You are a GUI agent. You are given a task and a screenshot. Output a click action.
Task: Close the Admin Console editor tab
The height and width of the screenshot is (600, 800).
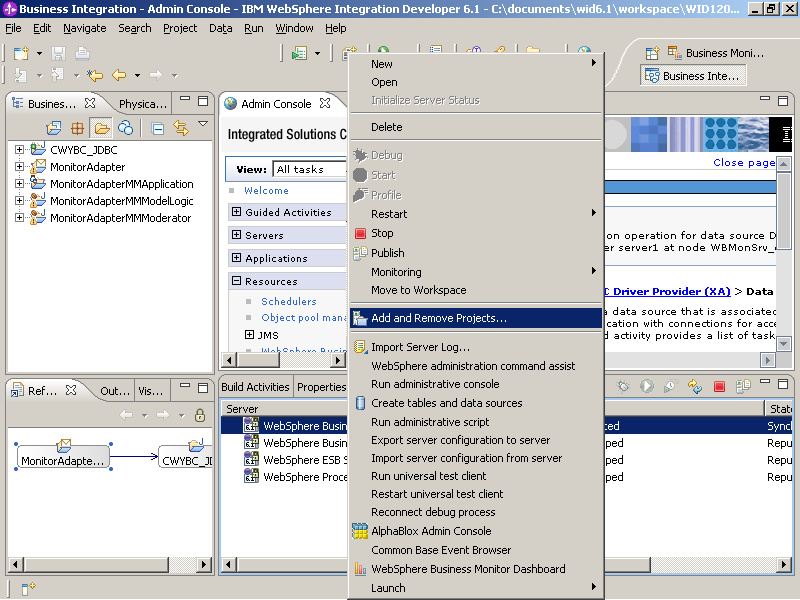pyautogui.click(x=325, y=104)
